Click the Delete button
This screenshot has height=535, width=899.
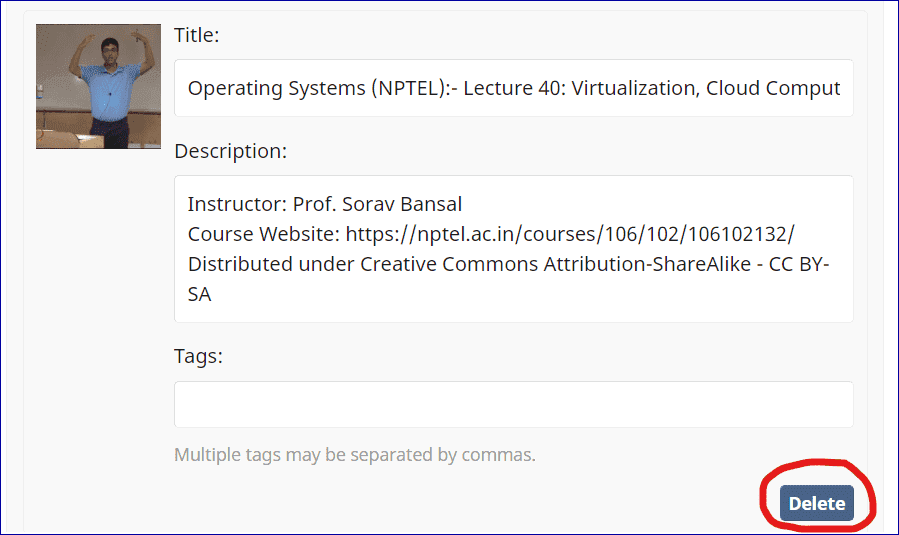(816, 503)
